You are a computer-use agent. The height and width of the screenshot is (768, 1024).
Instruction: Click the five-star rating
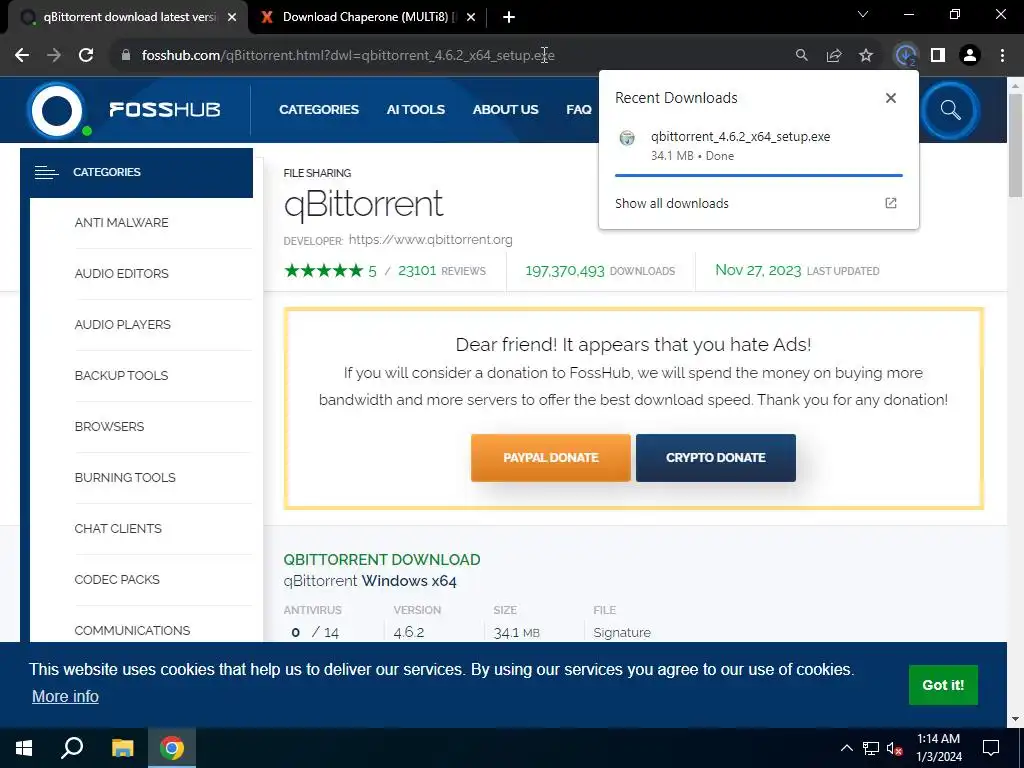click(323, 270)
